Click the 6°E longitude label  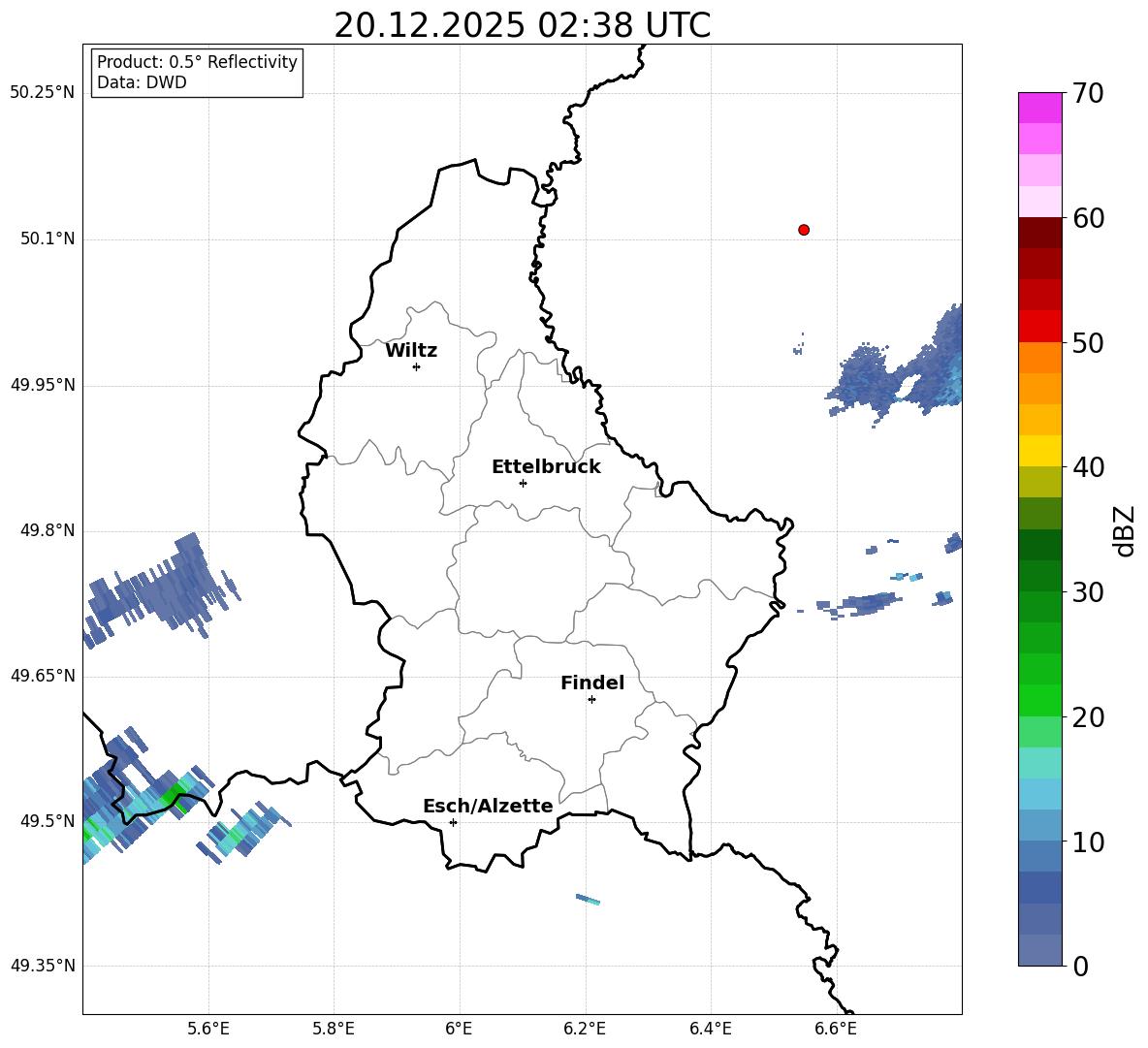click(x=459, y=1030)
